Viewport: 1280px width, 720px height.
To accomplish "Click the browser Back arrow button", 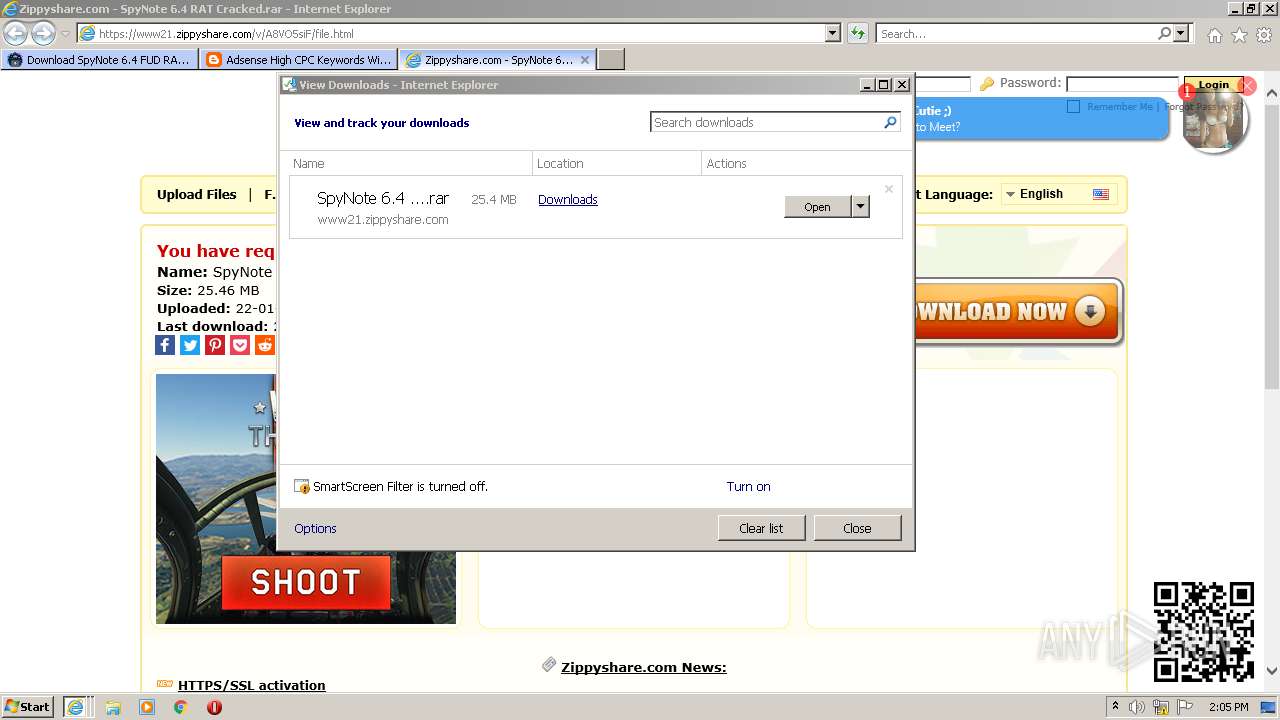I will 16,33.
